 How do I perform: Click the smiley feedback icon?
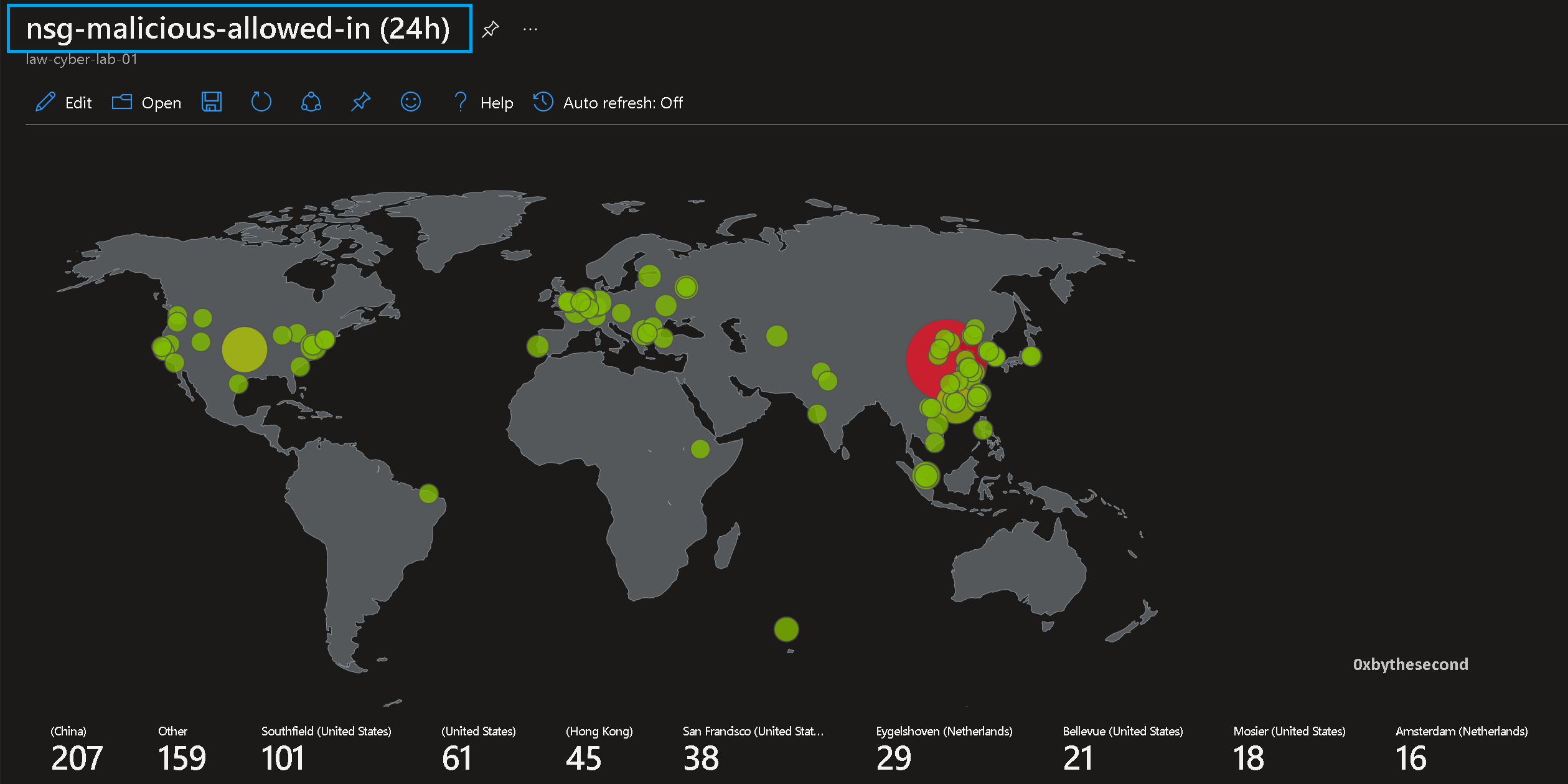point(411,102)
